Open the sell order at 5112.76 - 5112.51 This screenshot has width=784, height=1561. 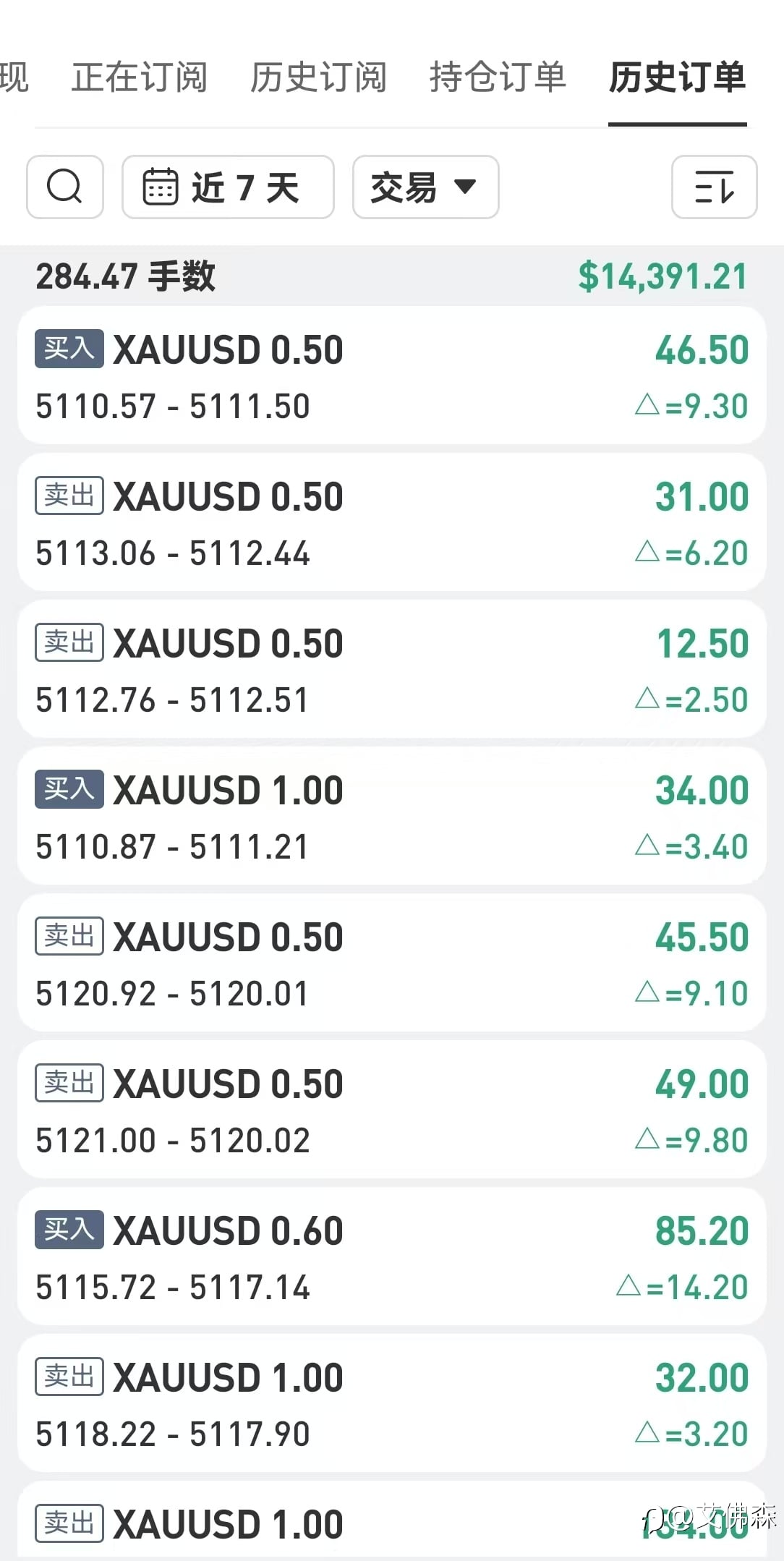pos(391,670)
